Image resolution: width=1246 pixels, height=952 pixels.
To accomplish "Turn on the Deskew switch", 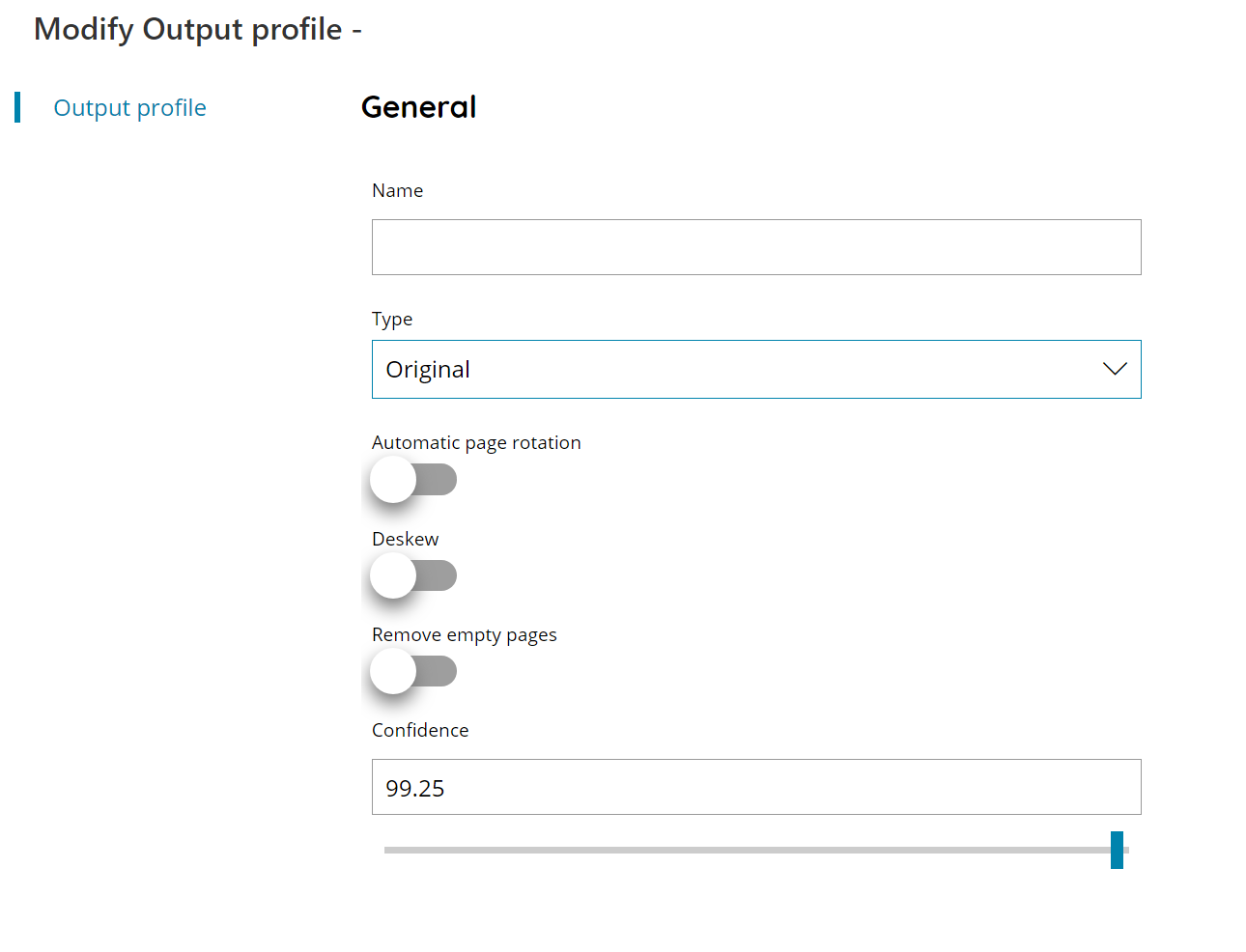I will point(414,576).
